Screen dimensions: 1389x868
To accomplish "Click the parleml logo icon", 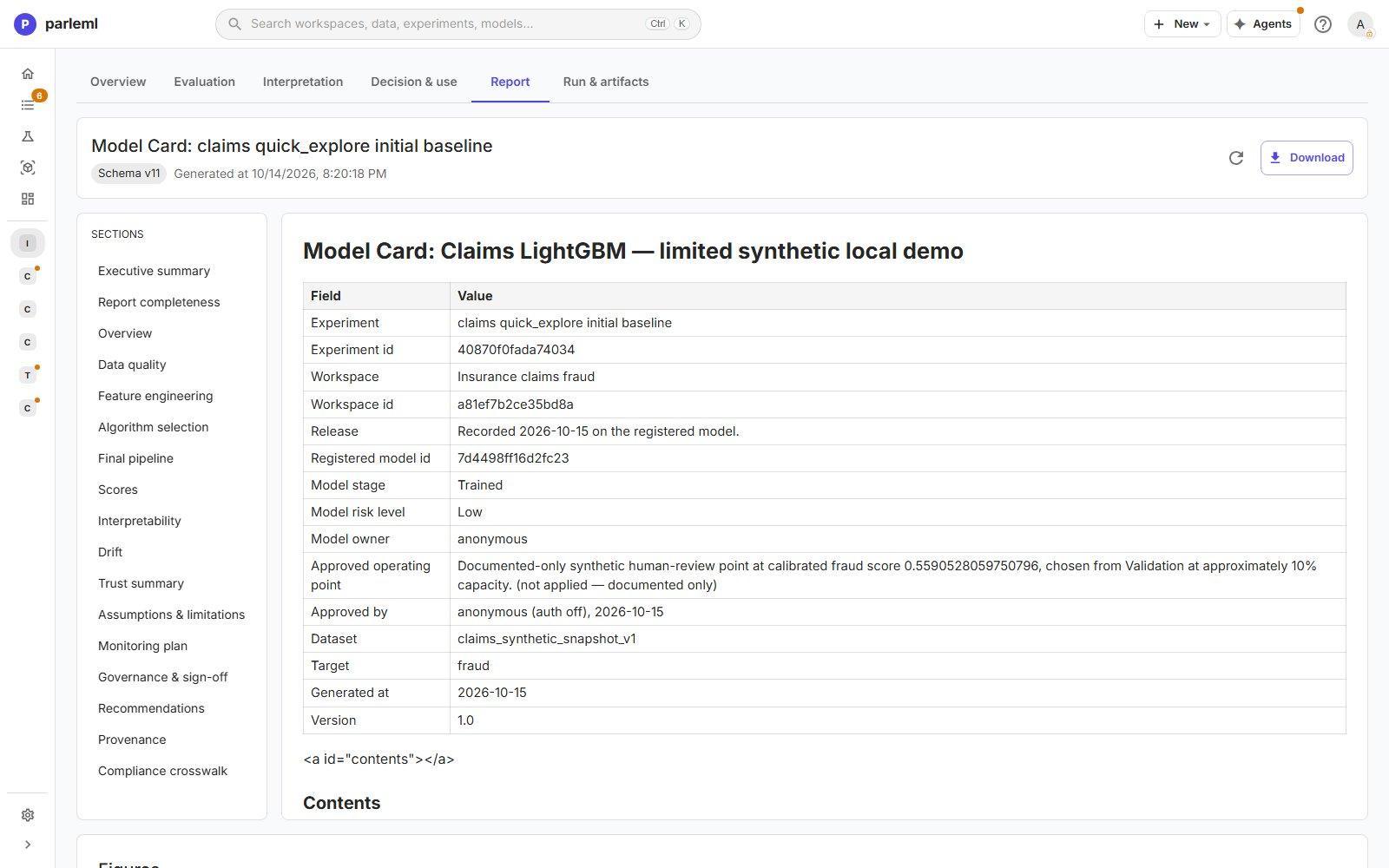I will coord(25,24).
